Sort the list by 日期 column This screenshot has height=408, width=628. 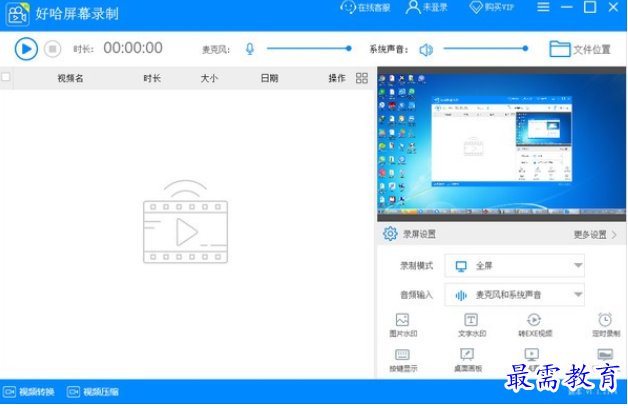click(x=270, y=78)
